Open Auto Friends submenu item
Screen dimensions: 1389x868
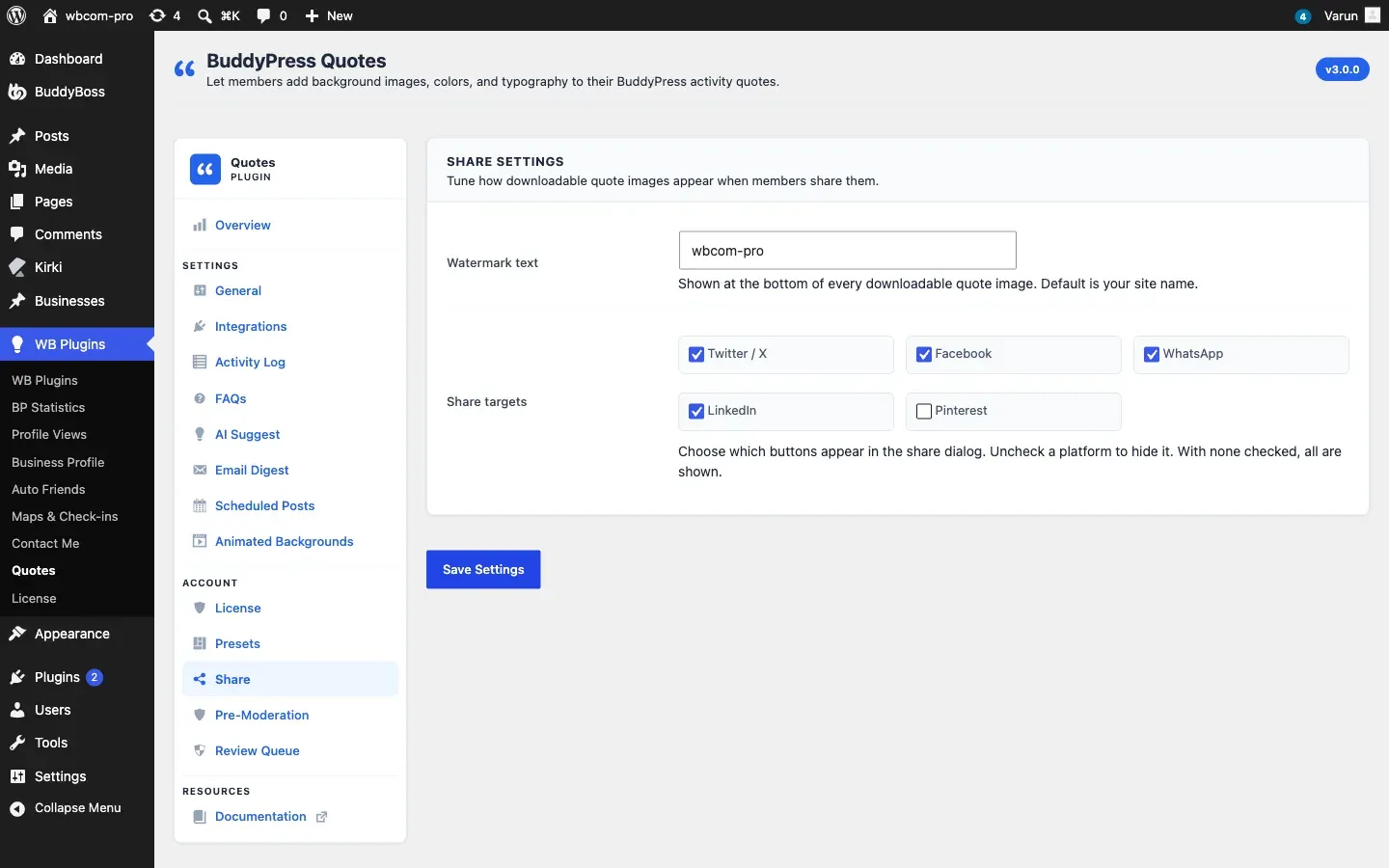click(48, 489)
